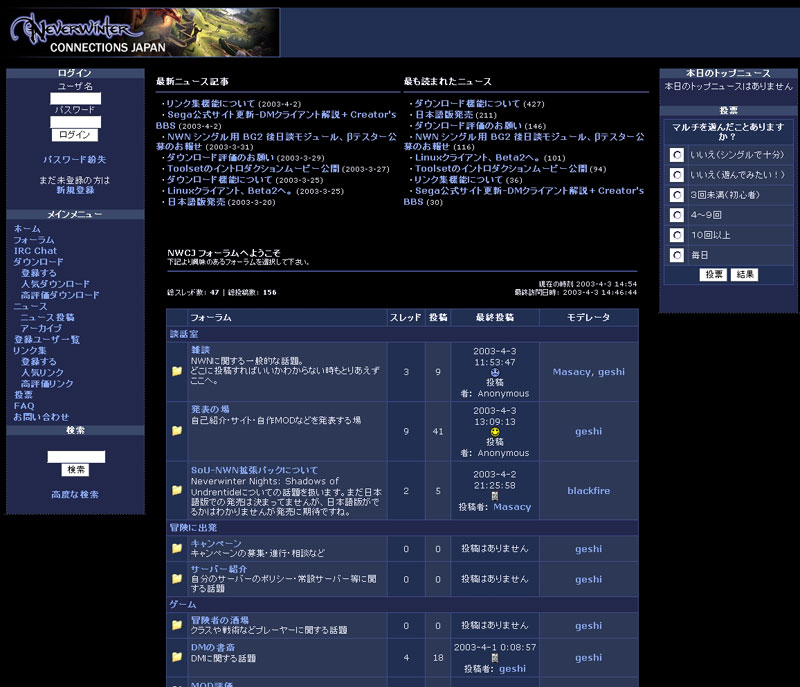
Task: Click the 結果 results button in poll
Action: 744,274
